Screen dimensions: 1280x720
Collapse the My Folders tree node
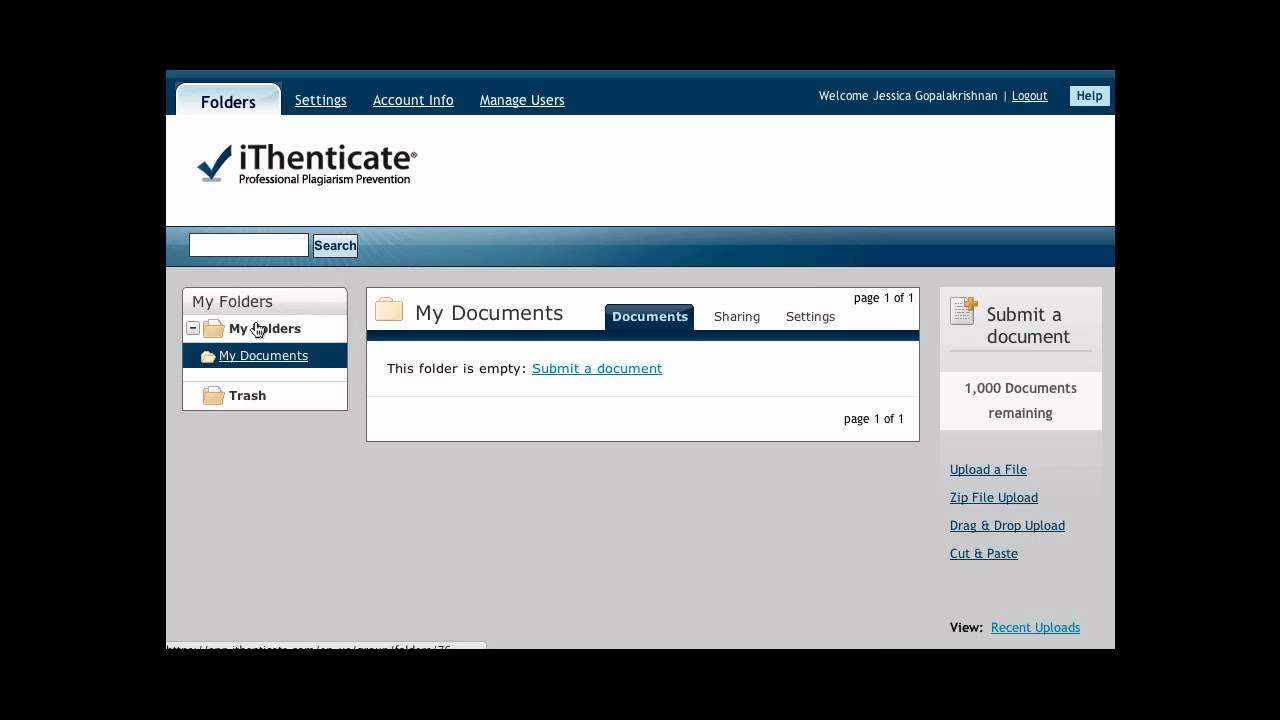click(x=193, y=328)
